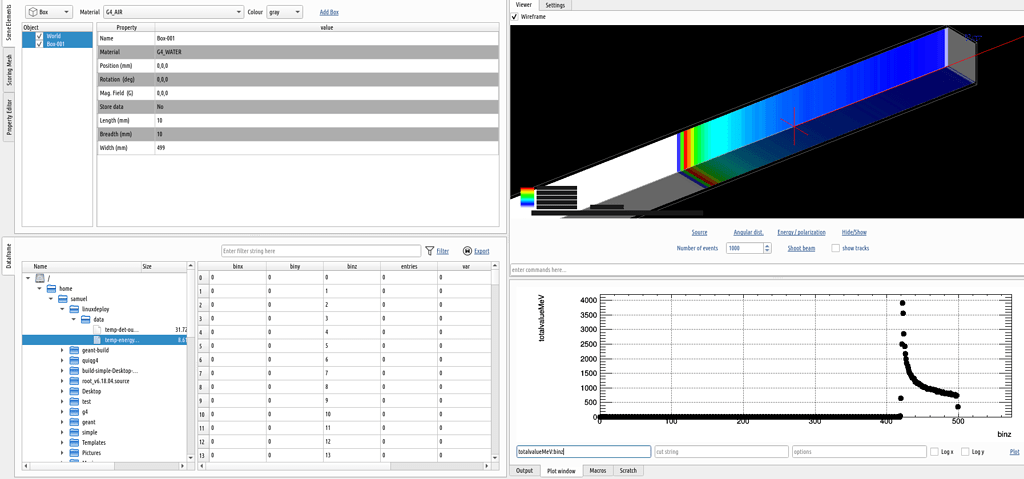Click the Export icon in data panel
The height and width of the screenshot is (479, 1024).
coord(467,251)
